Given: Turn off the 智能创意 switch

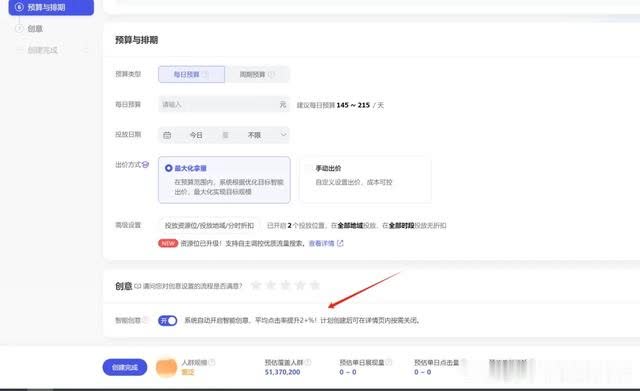Looking at the screenshot, I should point(167,320).
